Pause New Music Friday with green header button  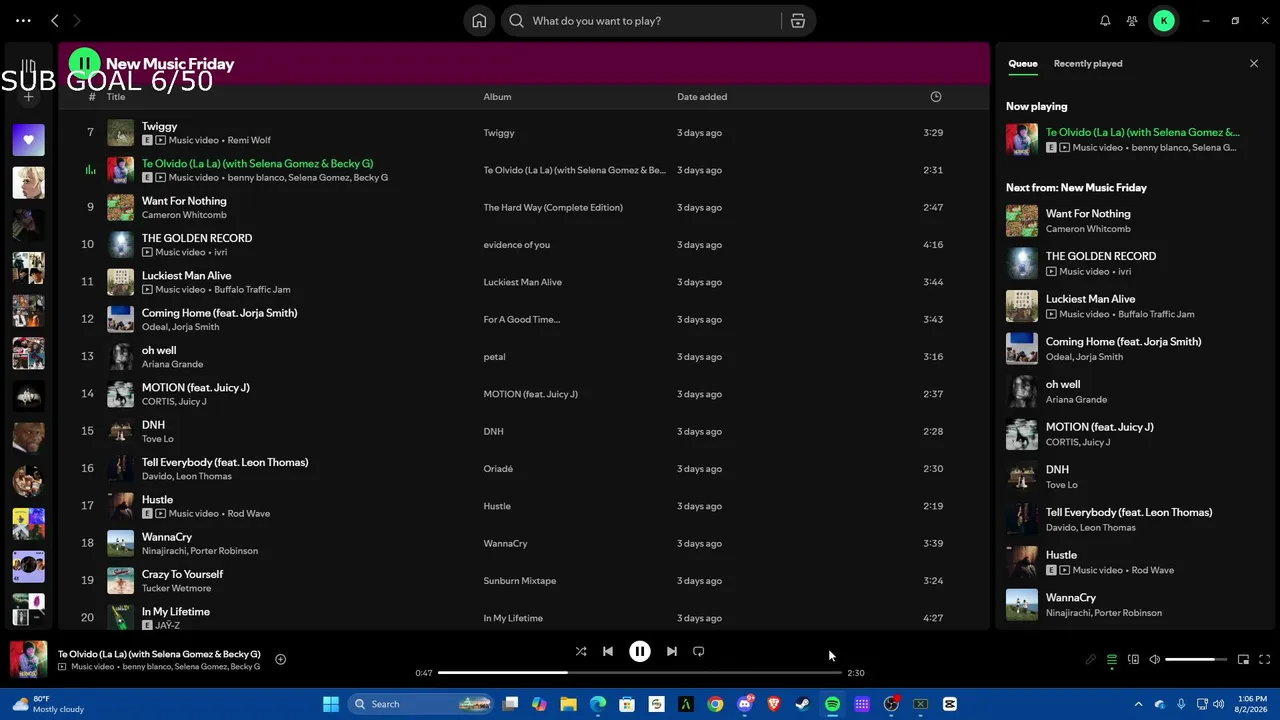(85, 64)
